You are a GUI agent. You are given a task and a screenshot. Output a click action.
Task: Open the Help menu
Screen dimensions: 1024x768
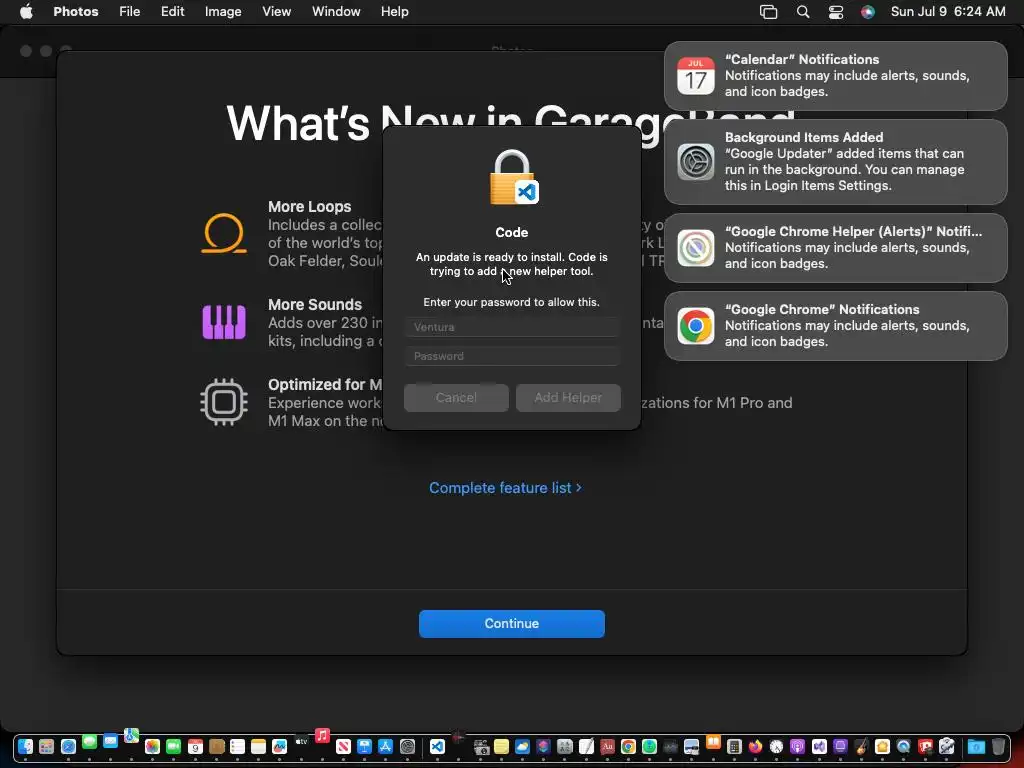394,12
